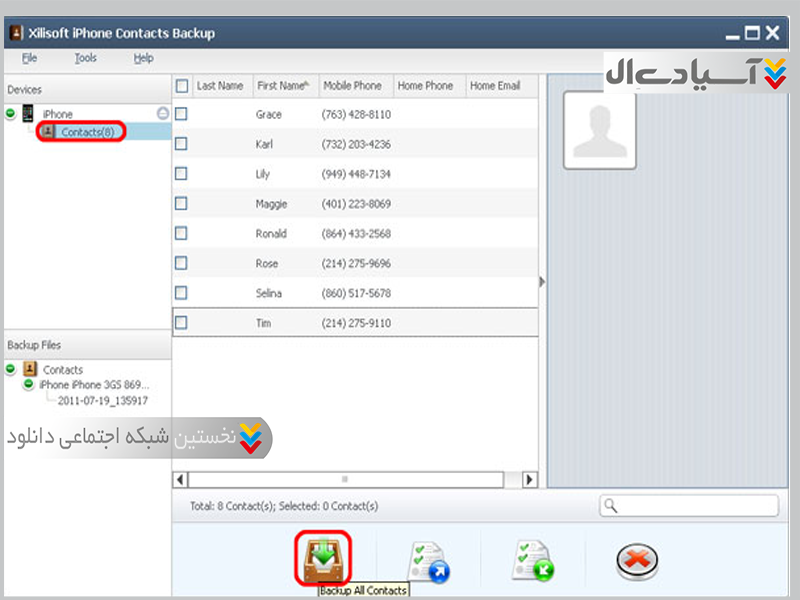Click the contact photo placeholder thumbnail
Screen dimensions: 800x600
point(599,130)
